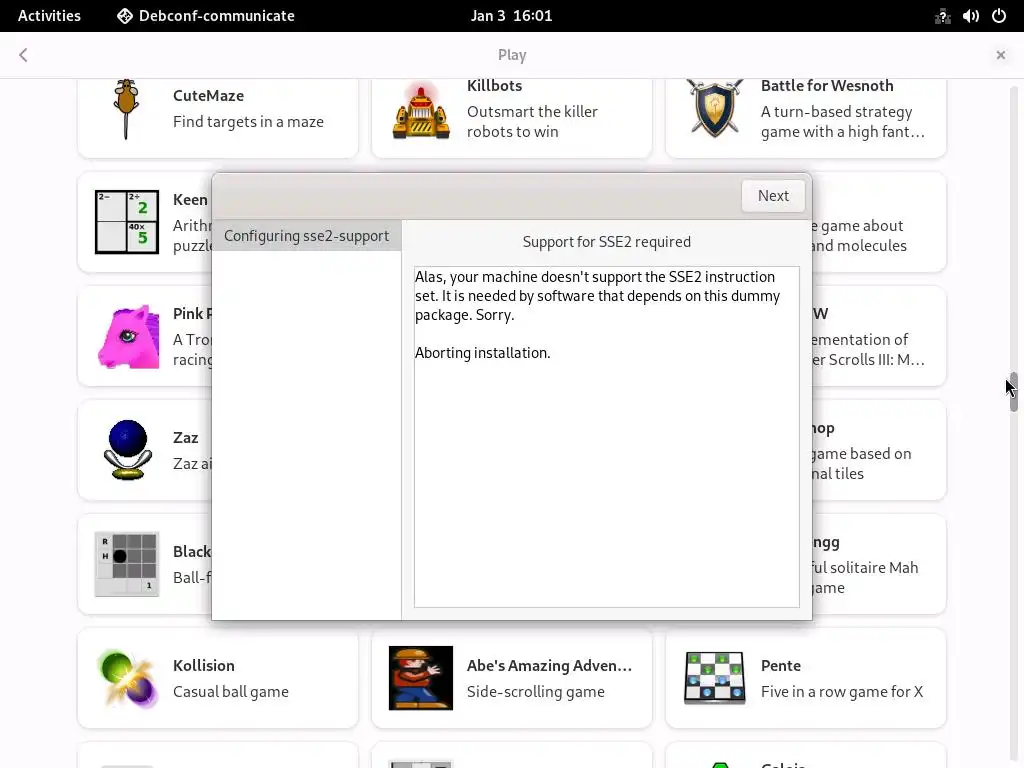Open the Kollision title text

coord(204,665)
